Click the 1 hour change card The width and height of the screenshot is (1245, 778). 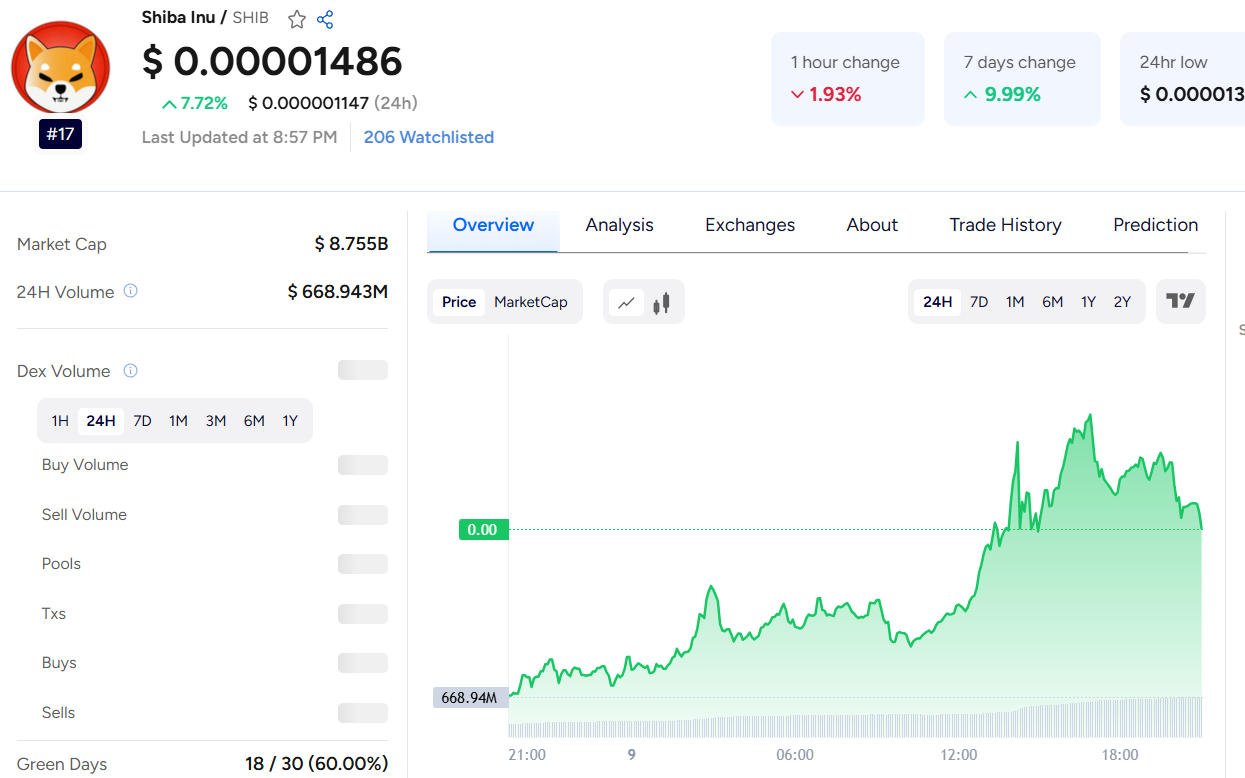[848, 79]
